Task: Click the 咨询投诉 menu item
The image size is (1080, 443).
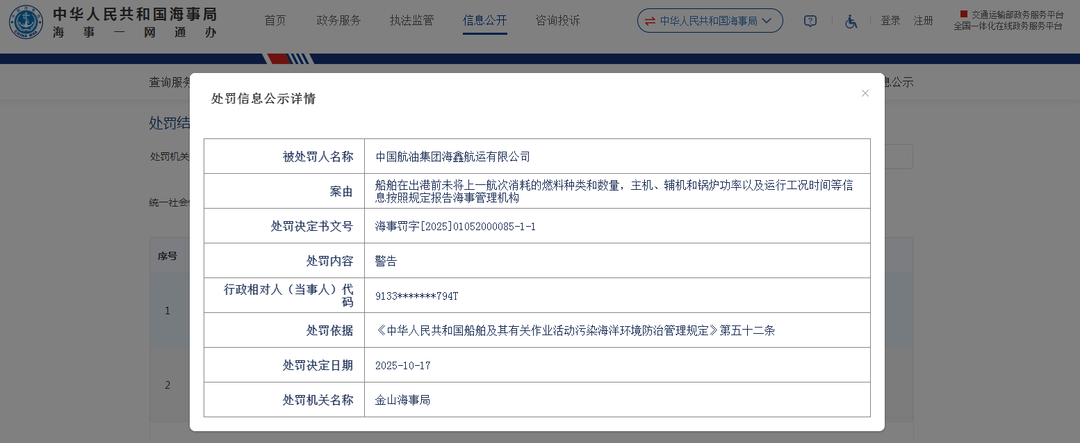Action: [x=558, y=20]
